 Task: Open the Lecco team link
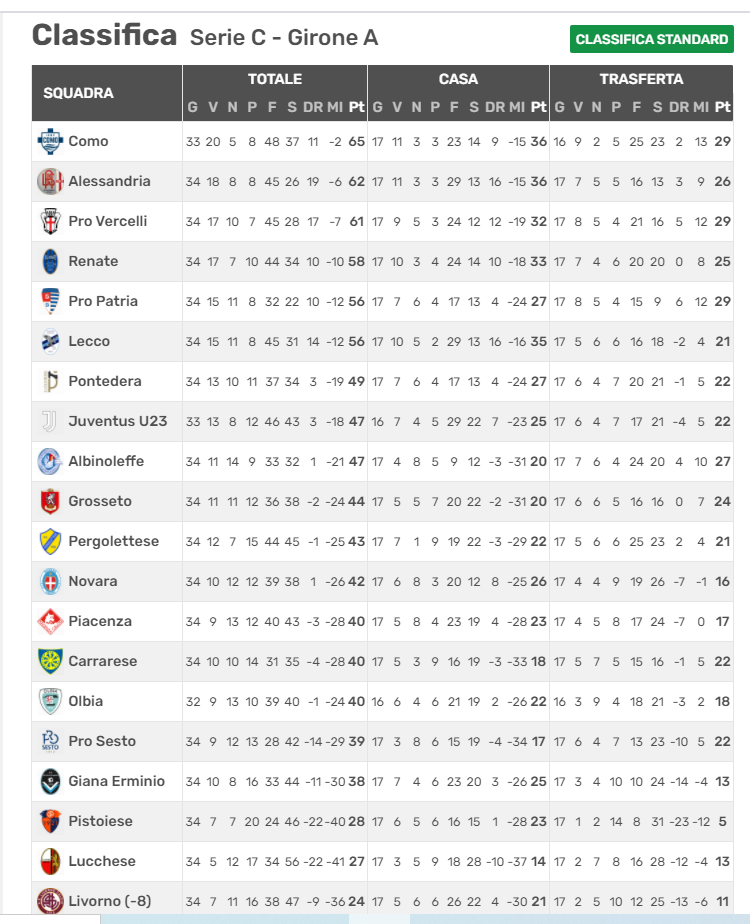(89, 341)
